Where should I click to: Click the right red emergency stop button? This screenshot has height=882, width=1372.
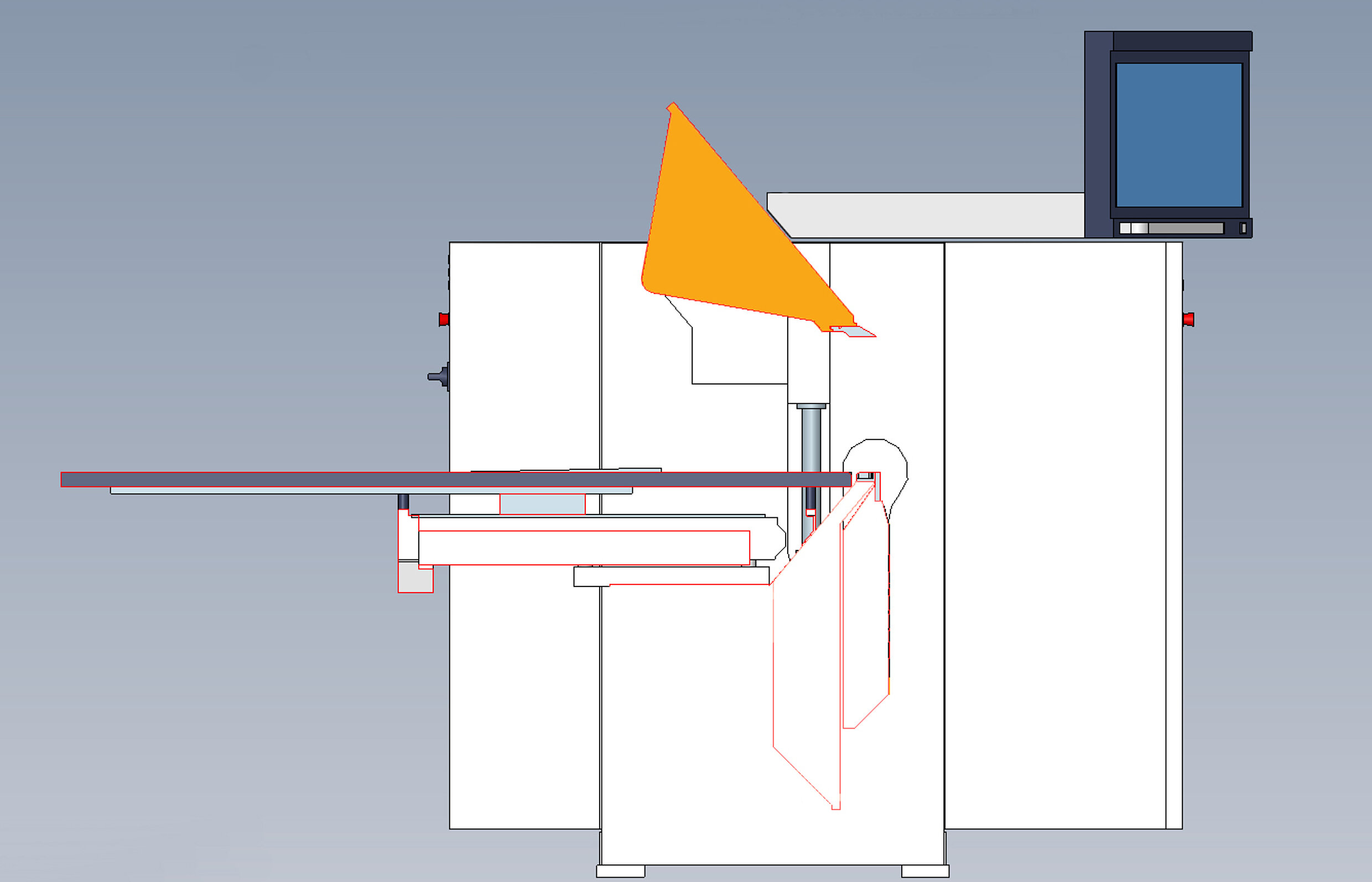point(1189,319)
